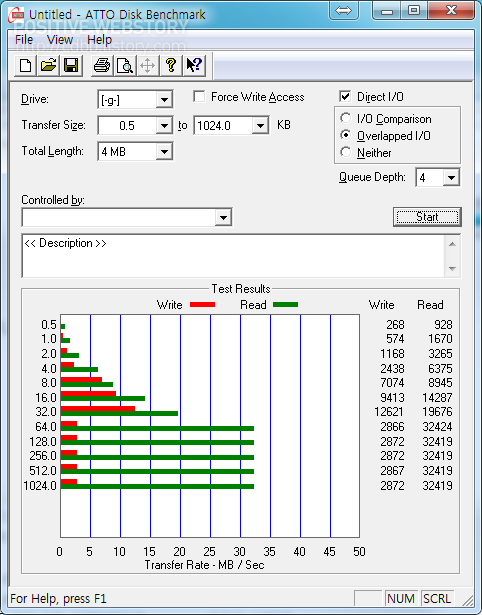The image size is (482, 615).
Task: Expand the Total Length 4 MB dropdown
Action: pyautogui.click(x=164, y=151)
